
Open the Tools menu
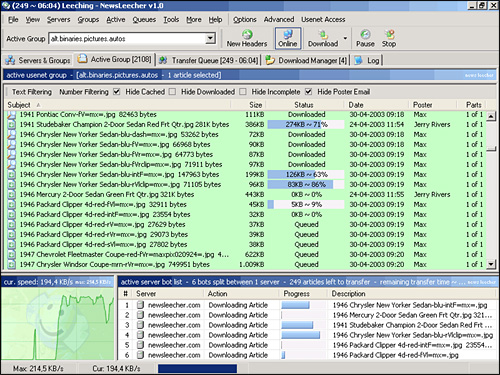pos(171,20)
